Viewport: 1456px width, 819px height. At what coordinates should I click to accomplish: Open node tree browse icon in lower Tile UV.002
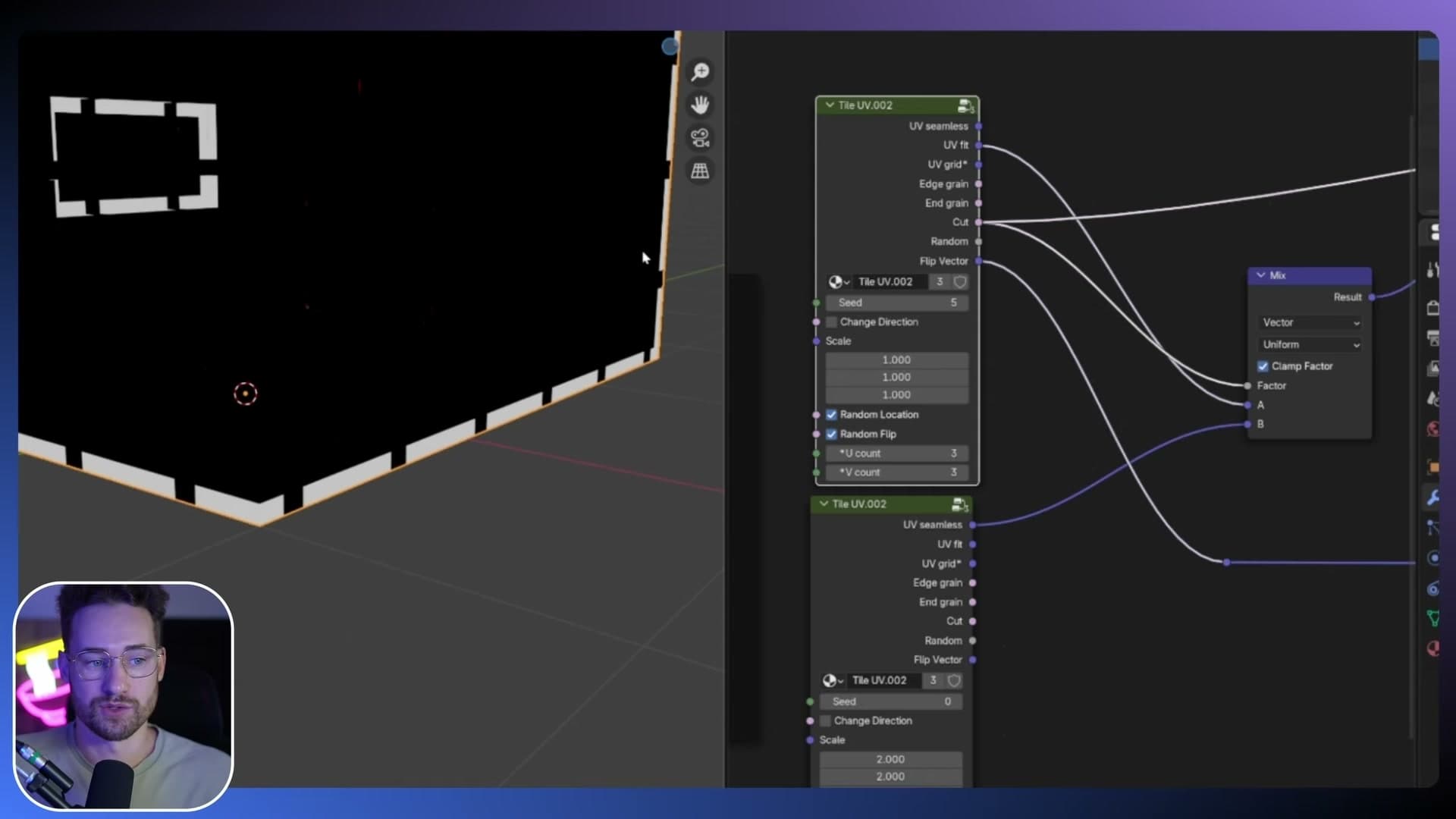click(832, 681)
